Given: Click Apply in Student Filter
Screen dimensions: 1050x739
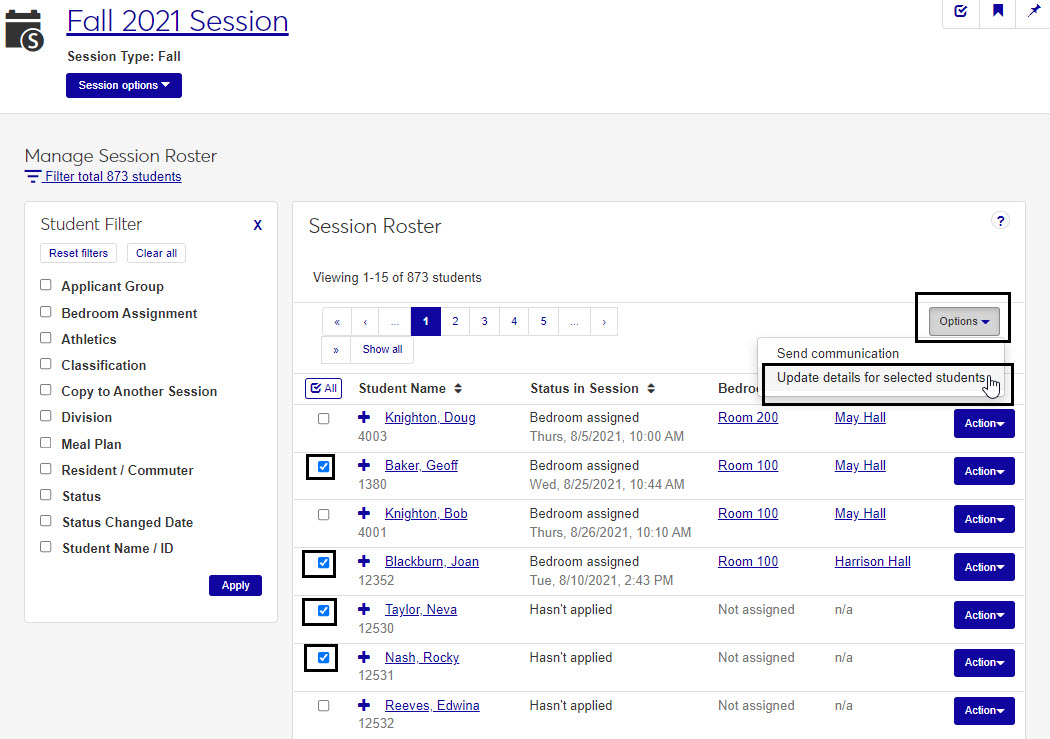Looking at the screenshot, I should [235, 585].
